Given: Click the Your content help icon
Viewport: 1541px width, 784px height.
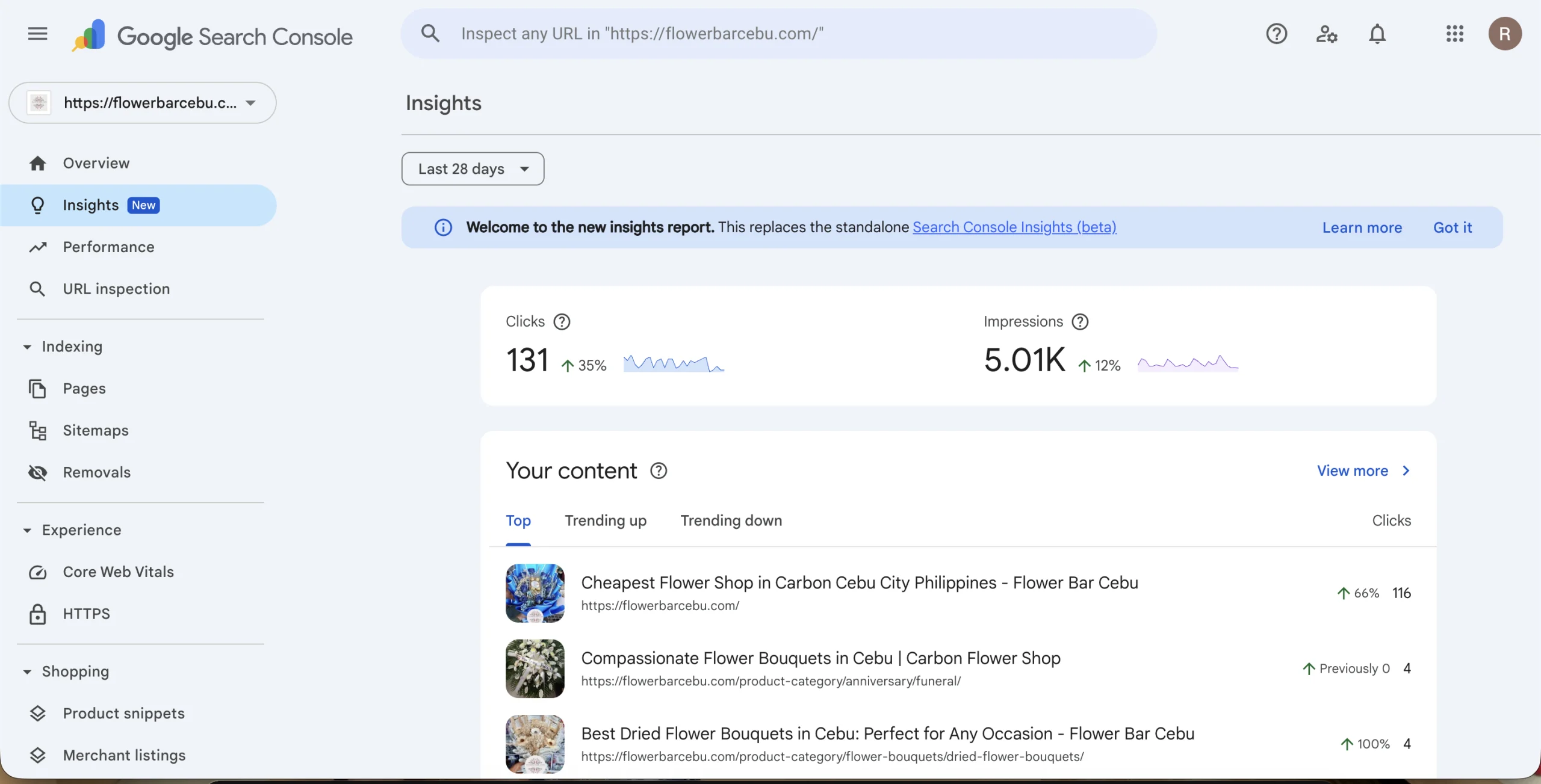Looking at the screenshot, I should click(x=659, y=471).
